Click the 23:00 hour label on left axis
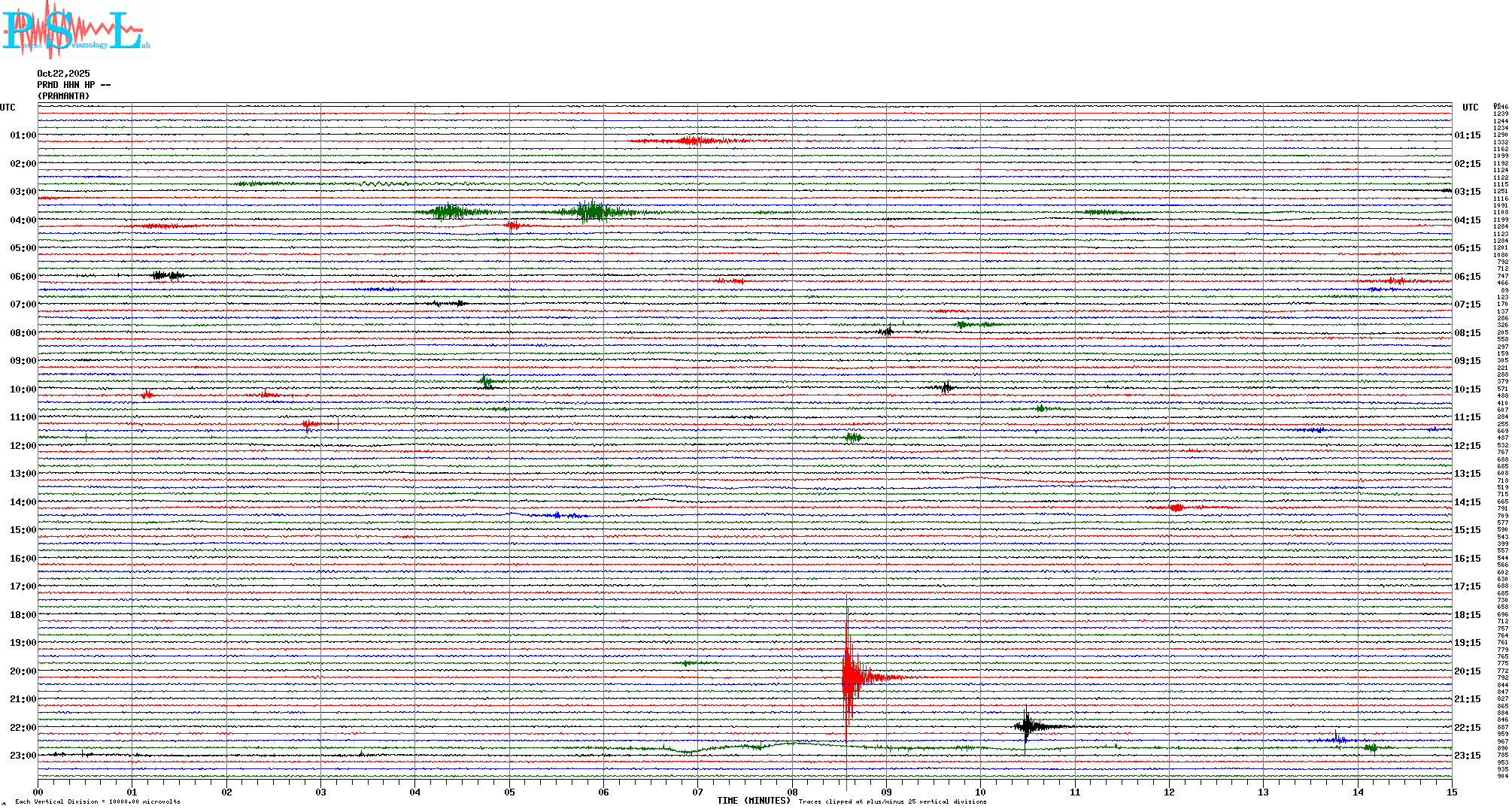The height and width of the screenshot is (812, 1512). tap(23, 756)
